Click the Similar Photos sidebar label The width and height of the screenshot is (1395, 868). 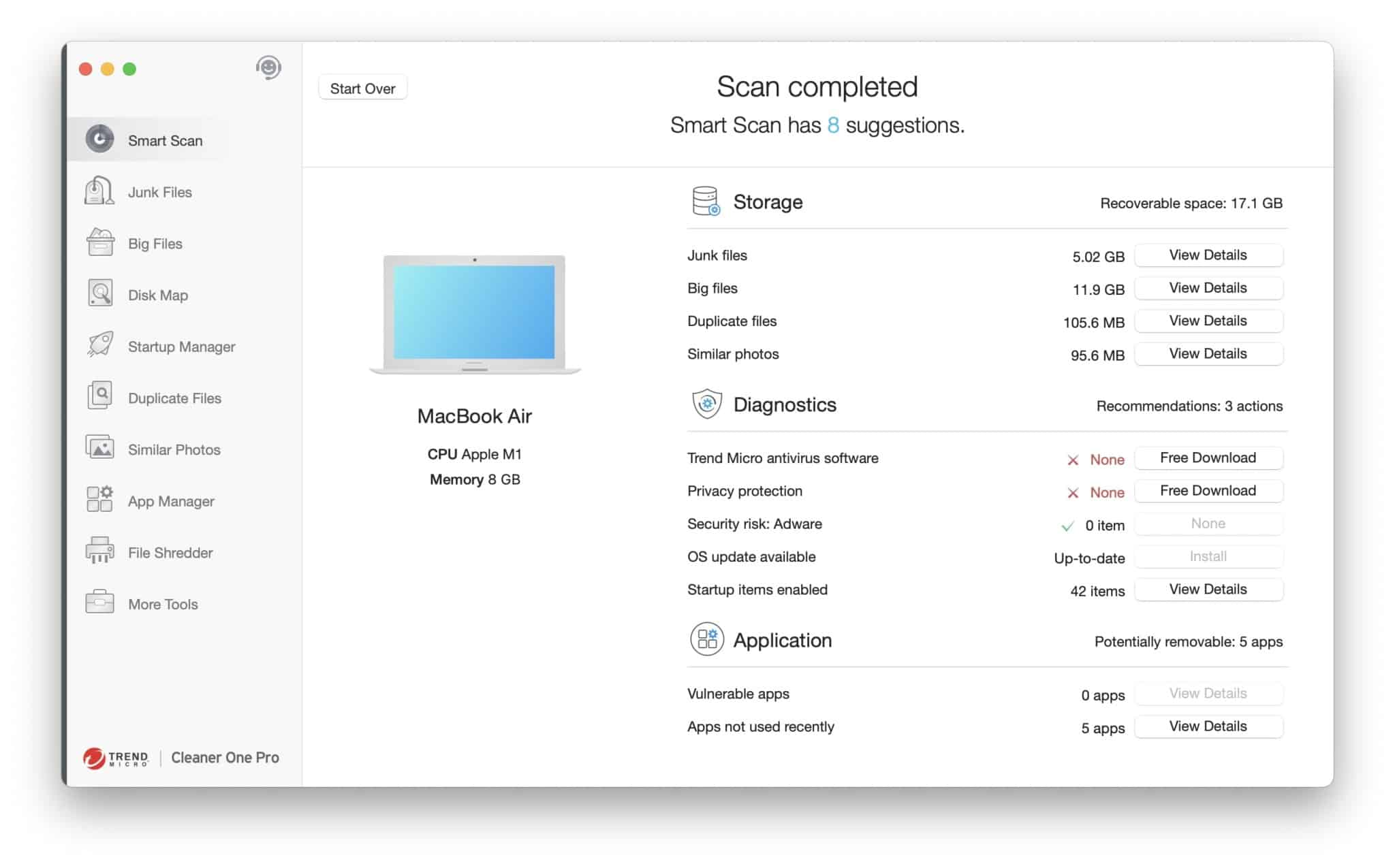(x=174, y=449)
